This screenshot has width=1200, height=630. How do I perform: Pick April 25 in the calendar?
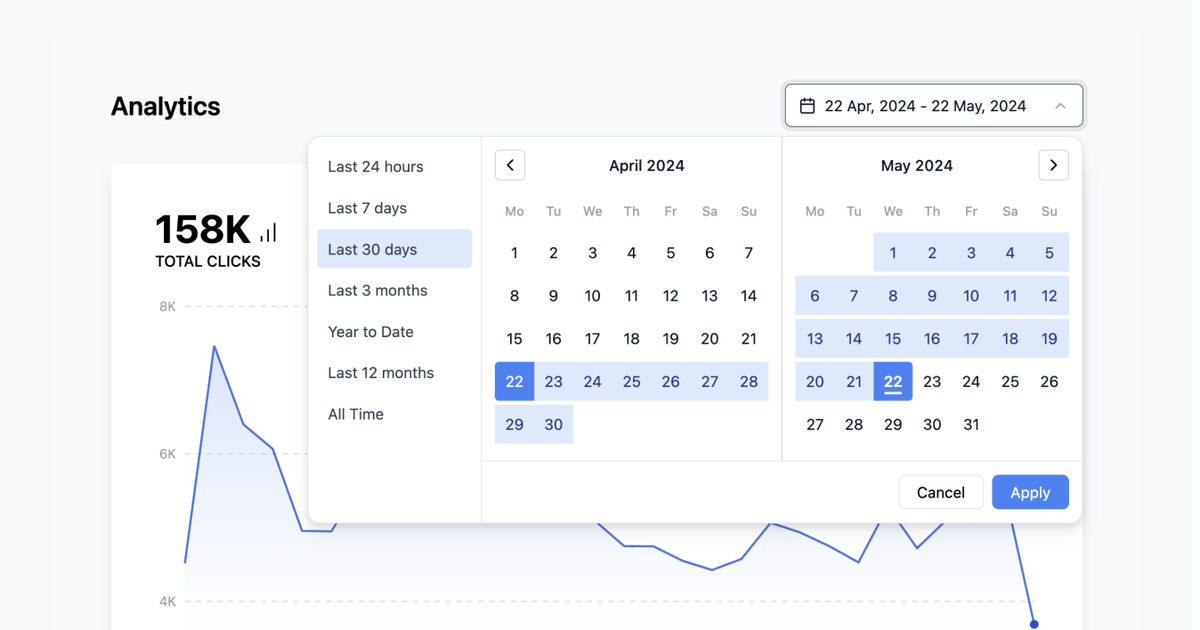pos(632,381)
